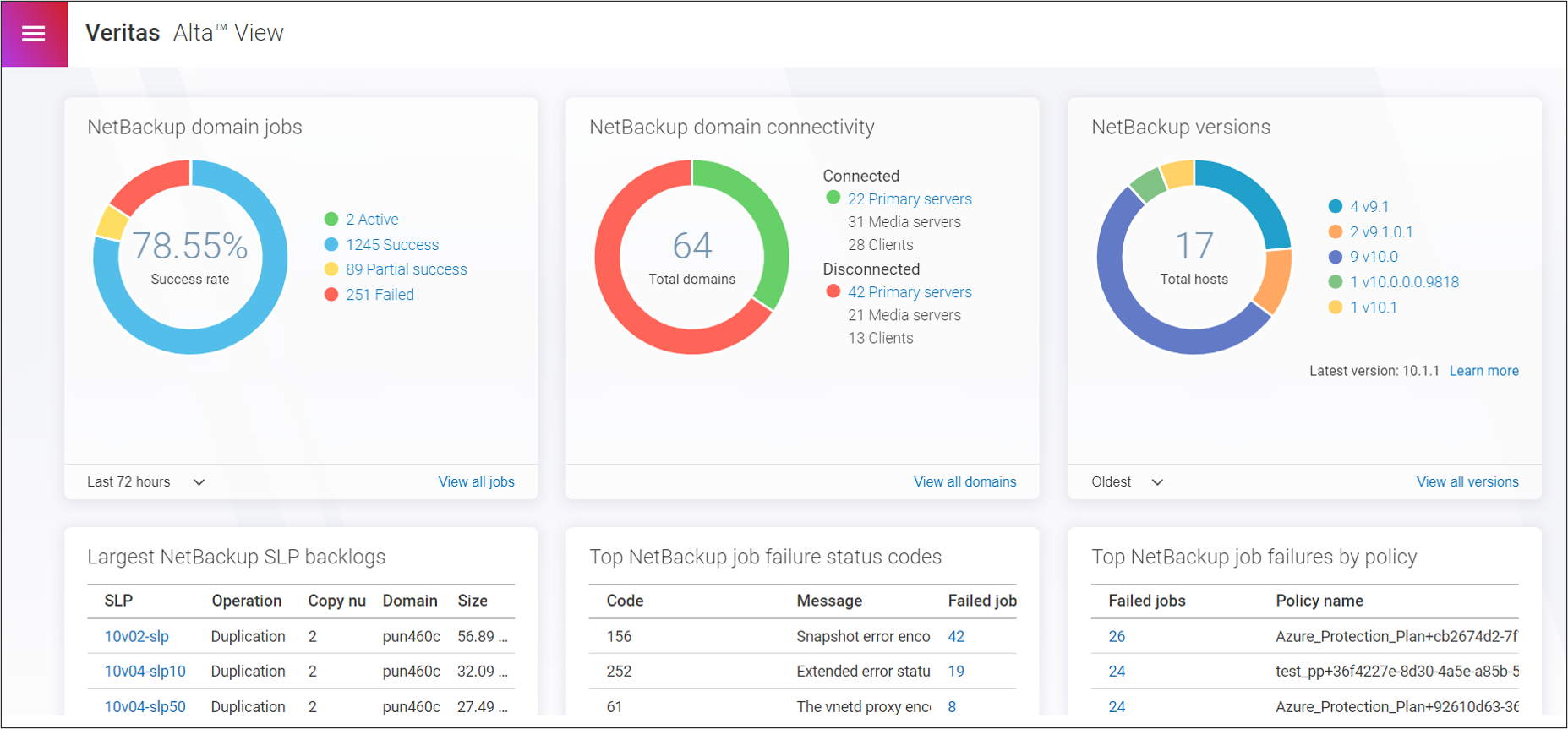Open the Oldest sort dropdown
This screenshot has height=729, width=1568.
(1128, 482)
